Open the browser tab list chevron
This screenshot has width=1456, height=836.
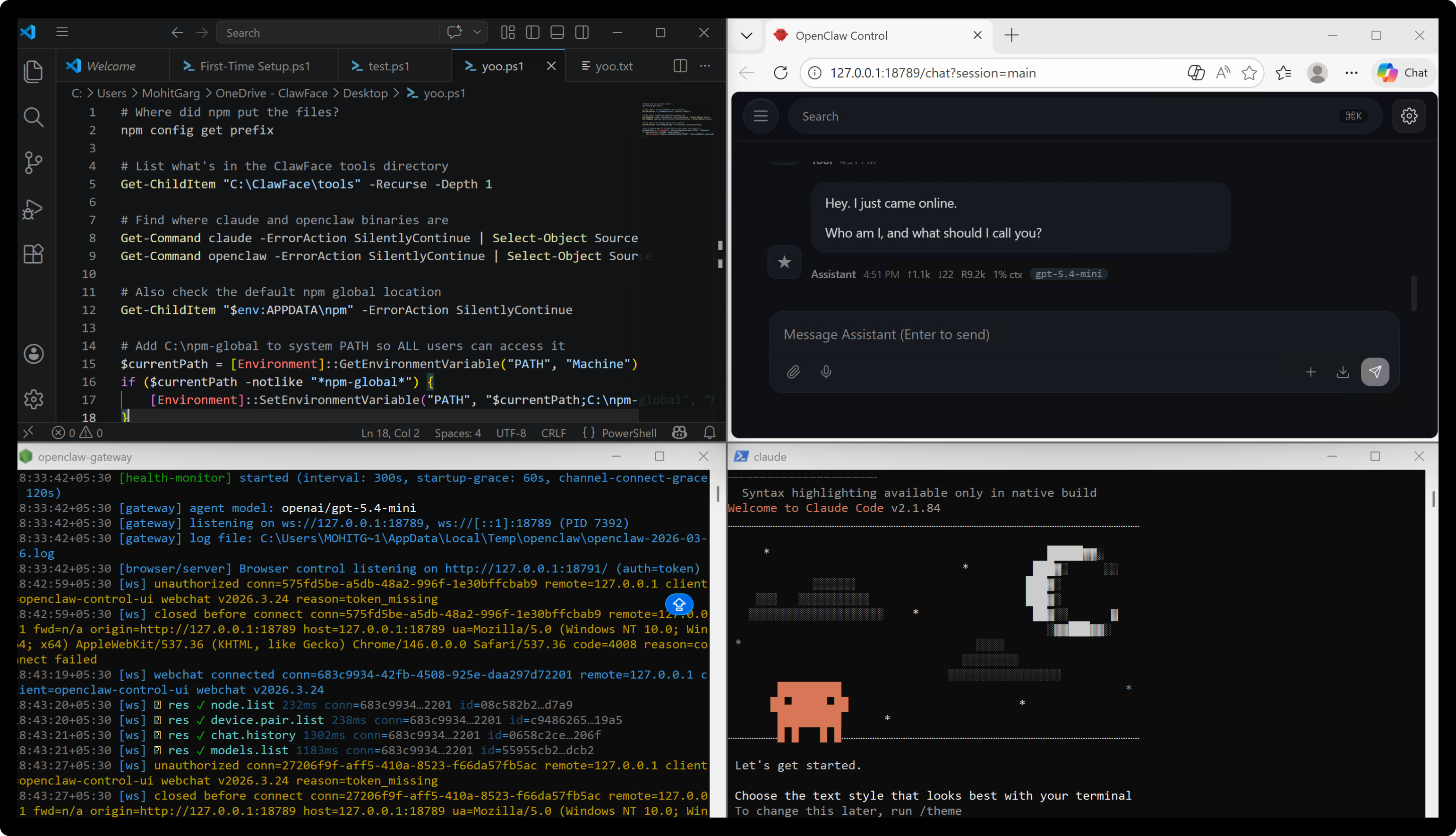[746, 35]
